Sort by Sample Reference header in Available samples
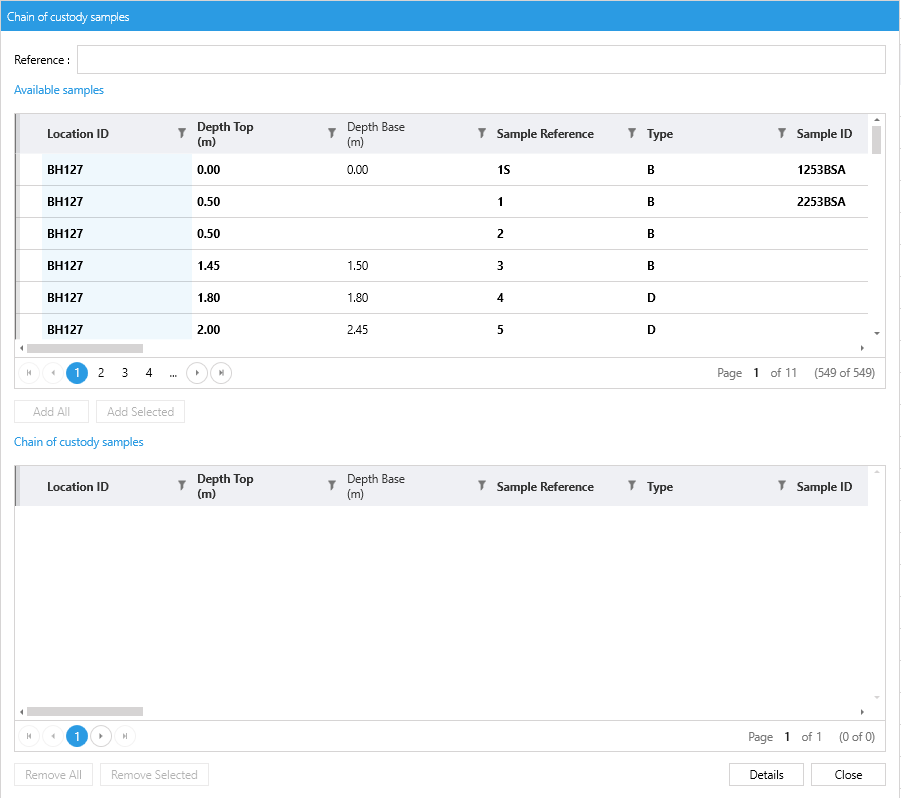Viewport: 901px width, 798px height. point(545,134)
